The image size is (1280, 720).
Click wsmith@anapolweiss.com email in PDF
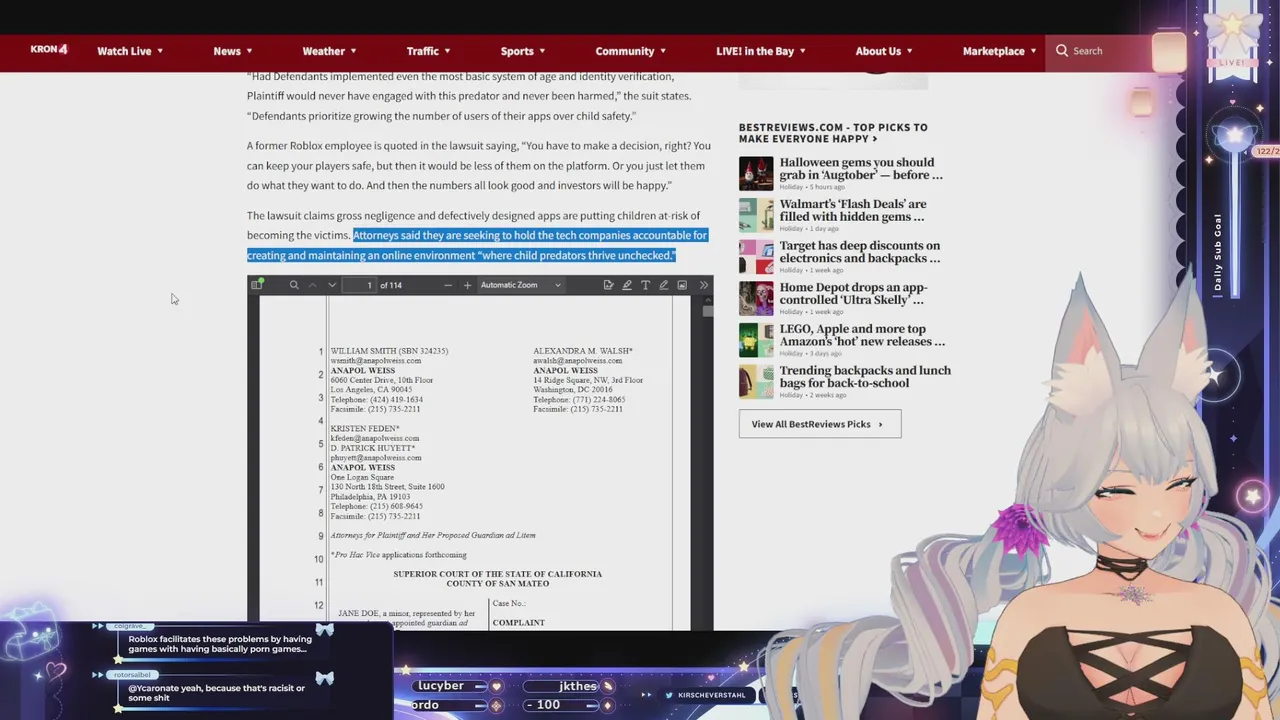(x=375, y=361)
